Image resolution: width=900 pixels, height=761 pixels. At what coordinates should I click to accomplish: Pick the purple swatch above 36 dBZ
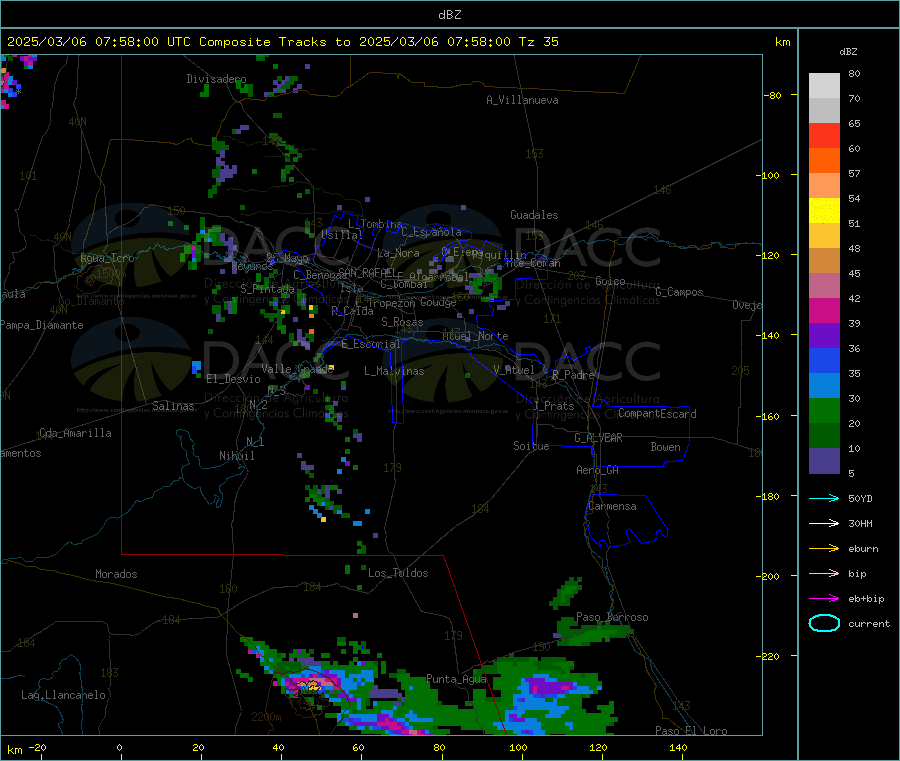(x=824, y=336)
